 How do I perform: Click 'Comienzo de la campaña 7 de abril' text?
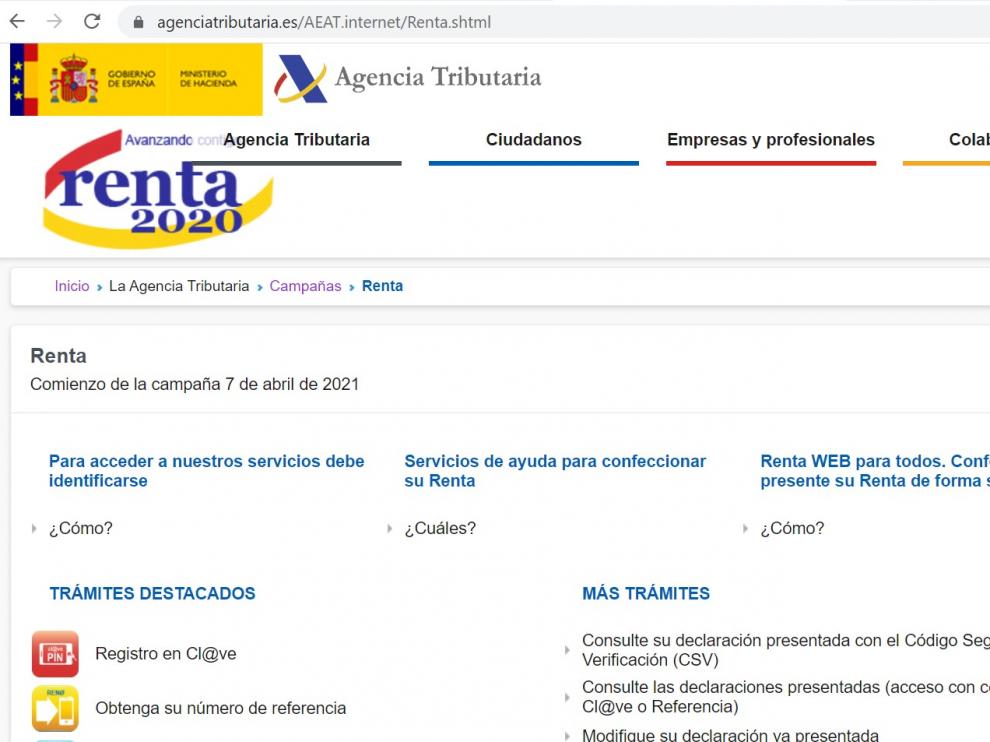pos(194,385)
